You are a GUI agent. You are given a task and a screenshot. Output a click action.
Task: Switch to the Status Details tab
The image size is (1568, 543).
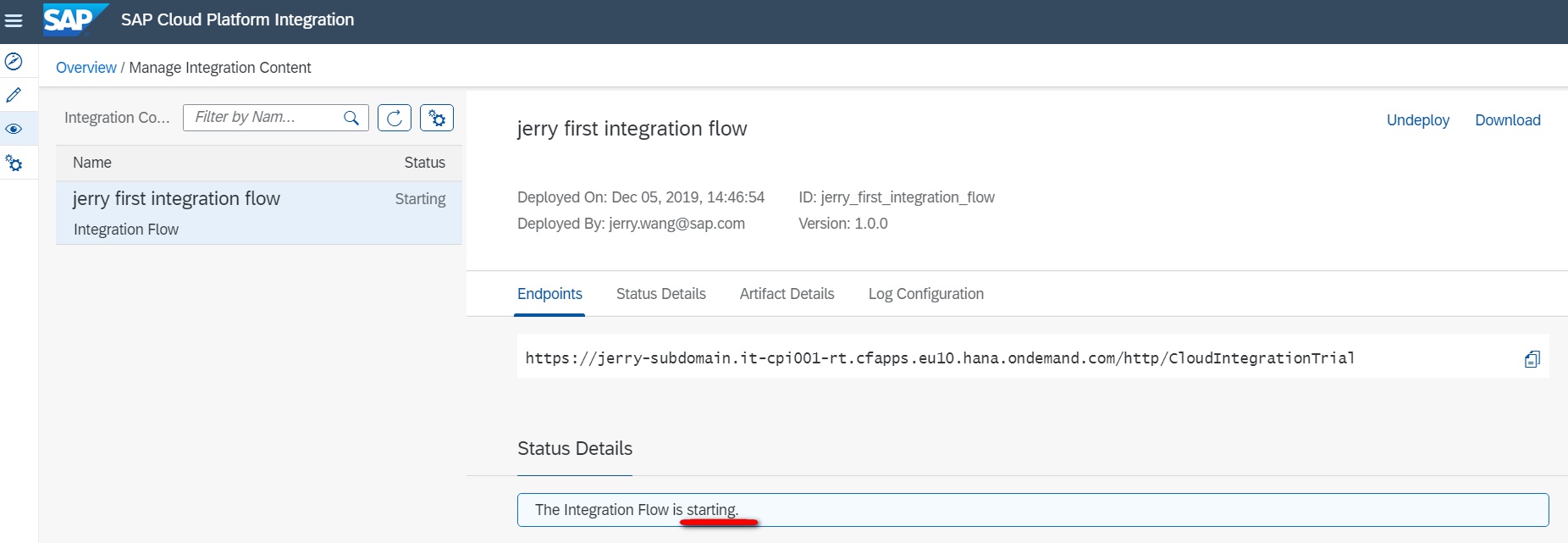[660, 294]
